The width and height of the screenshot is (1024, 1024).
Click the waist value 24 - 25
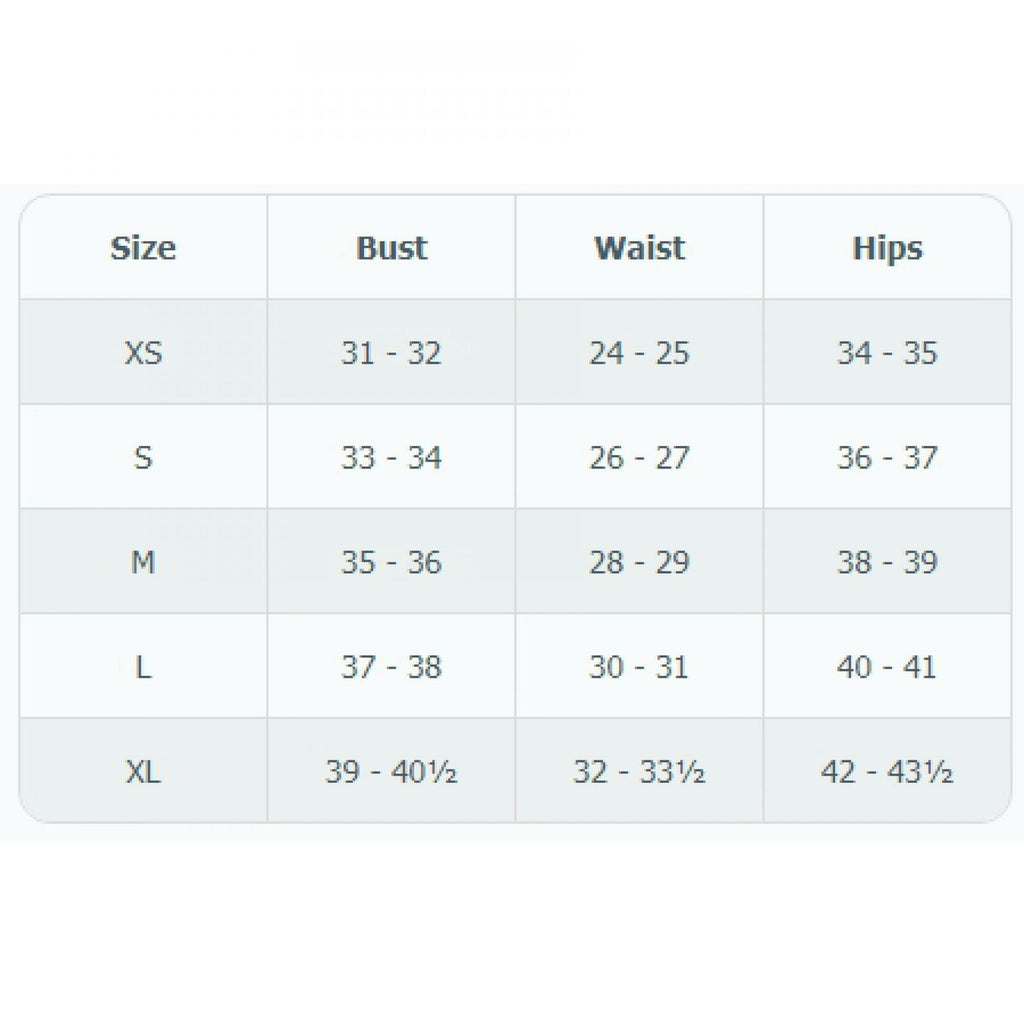(639, 353)
